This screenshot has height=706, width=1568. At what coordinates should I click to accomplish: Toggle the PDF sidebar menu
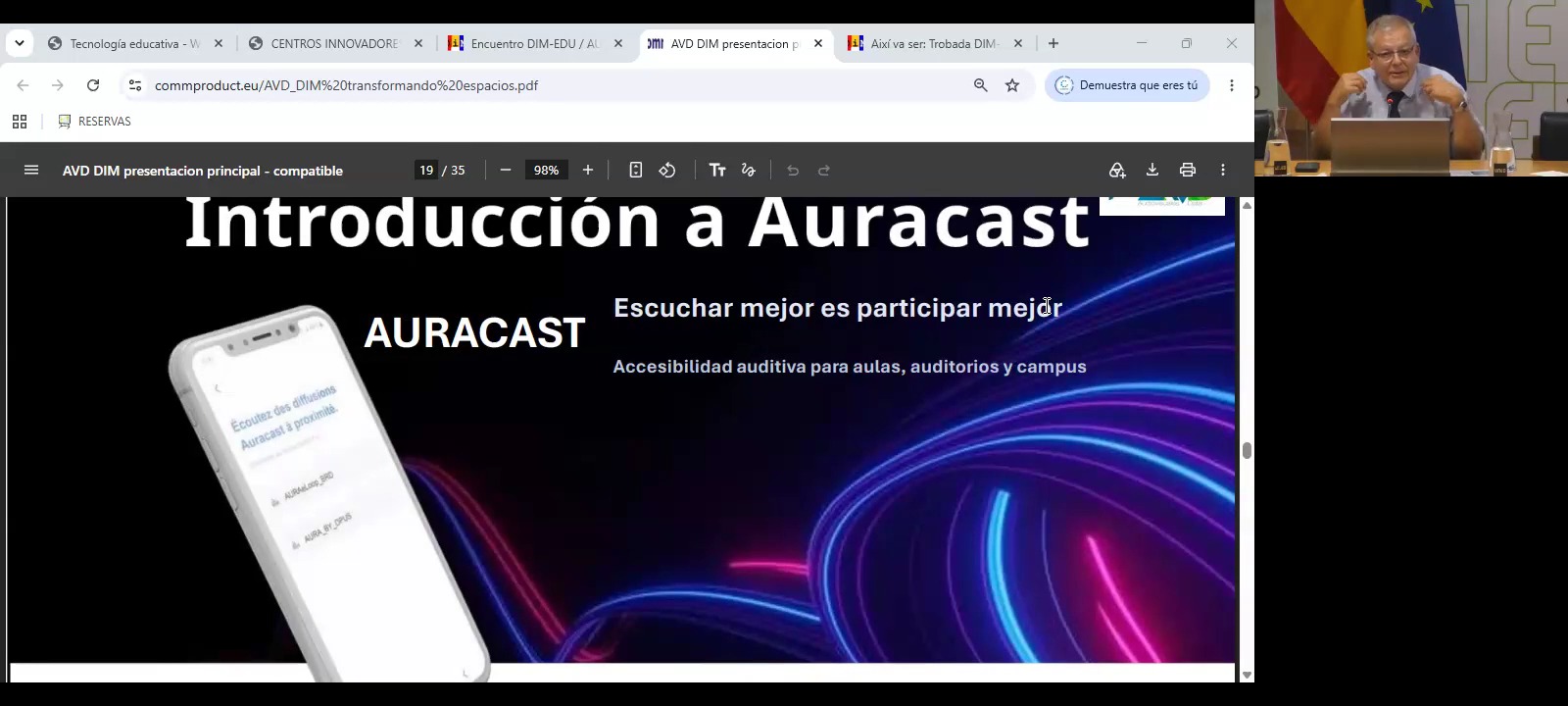(x=31, y=170)
